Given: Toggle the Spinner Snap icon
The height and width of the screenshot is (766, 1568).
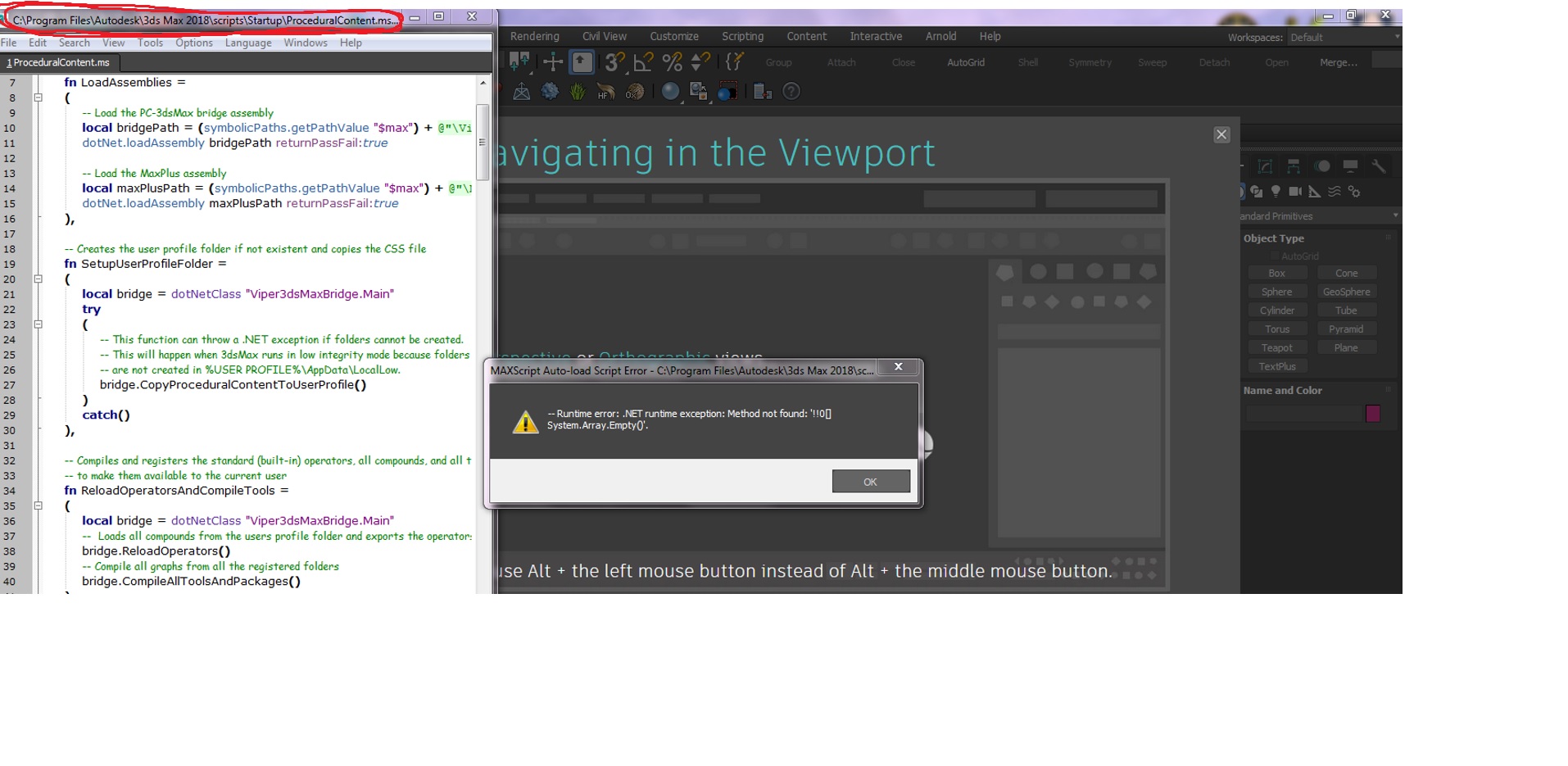Looking at the screenshot, I should tap(700, 61).
